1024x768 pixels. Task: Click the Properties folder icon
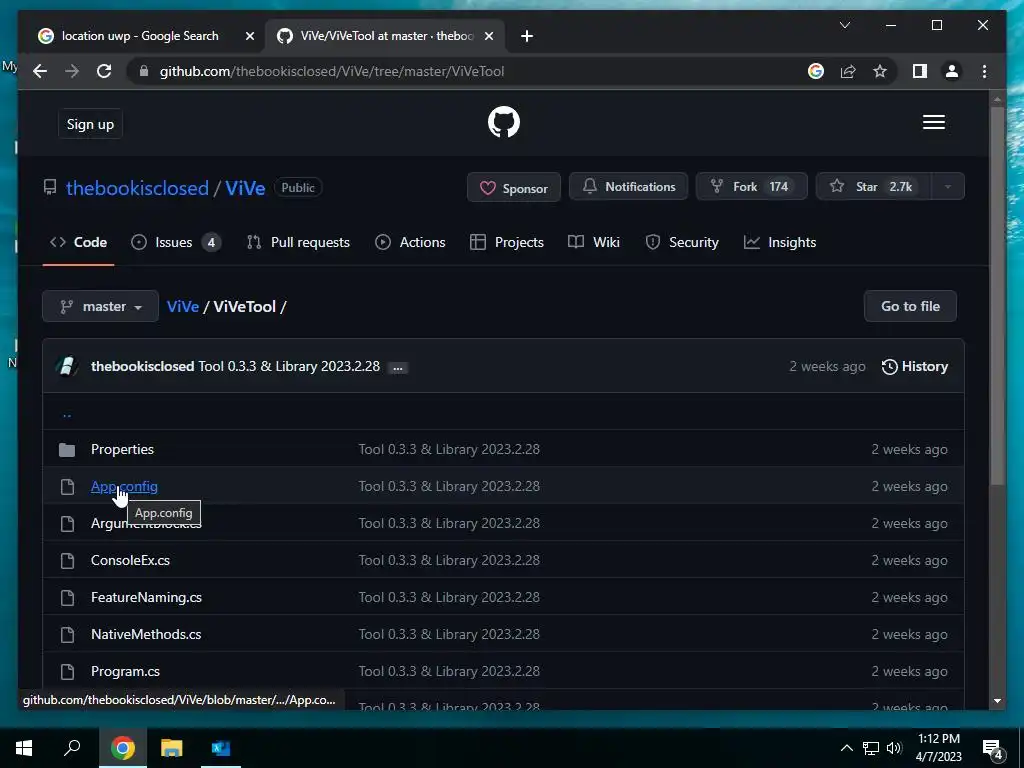[67, 449]
